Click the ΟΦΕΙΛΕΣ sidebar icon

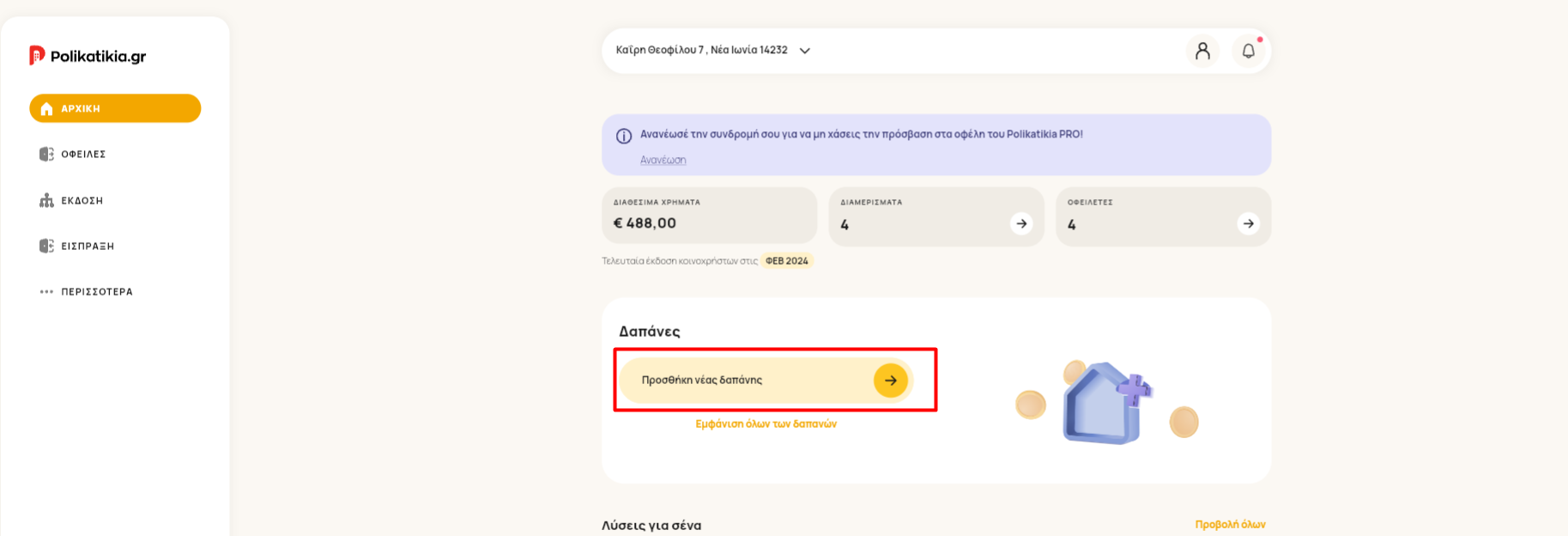tap(46, 154)
